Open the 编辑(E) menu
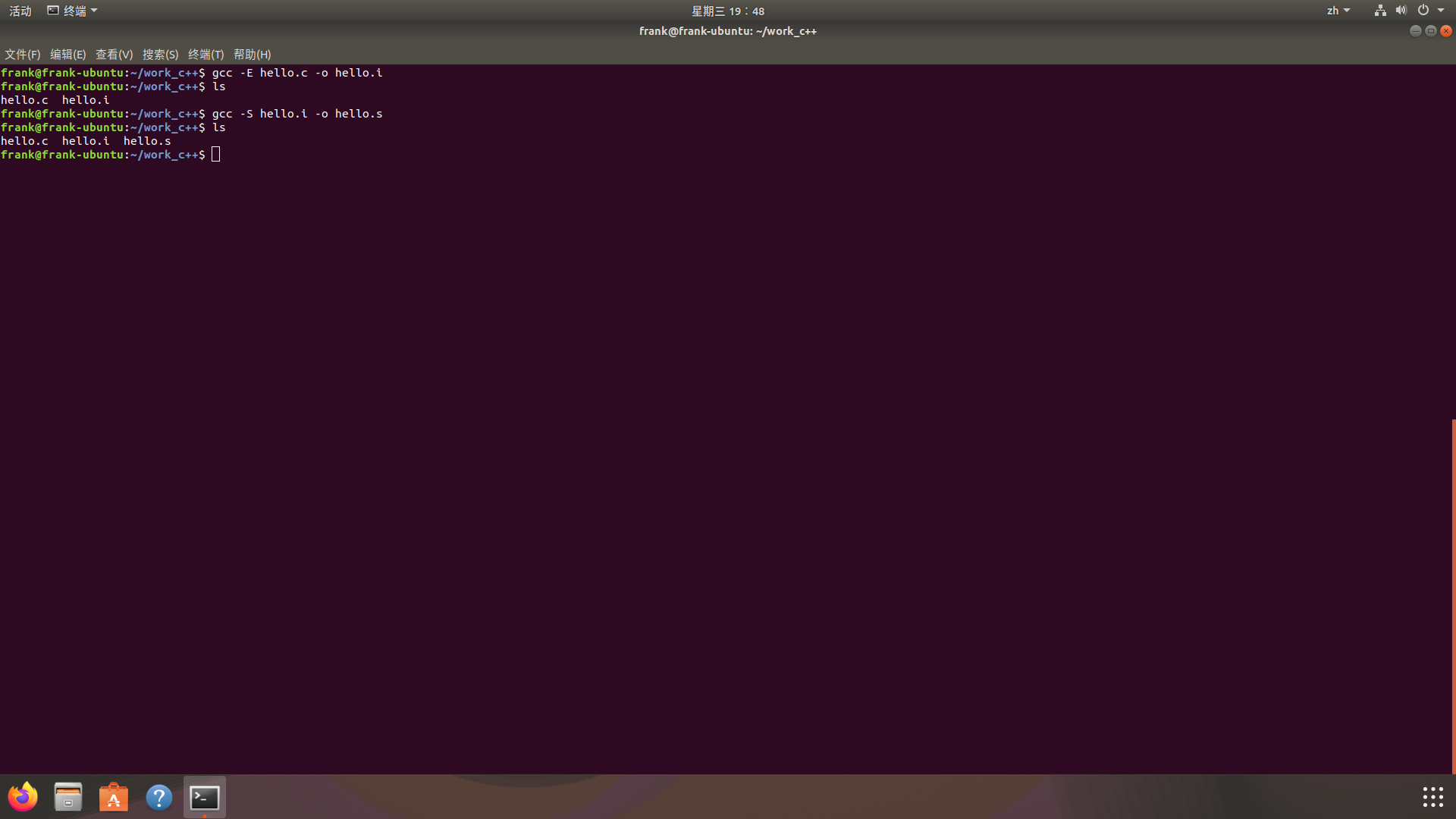This screenshot has height=819, width=1456. pyautogui.click(x=67, y=55)
